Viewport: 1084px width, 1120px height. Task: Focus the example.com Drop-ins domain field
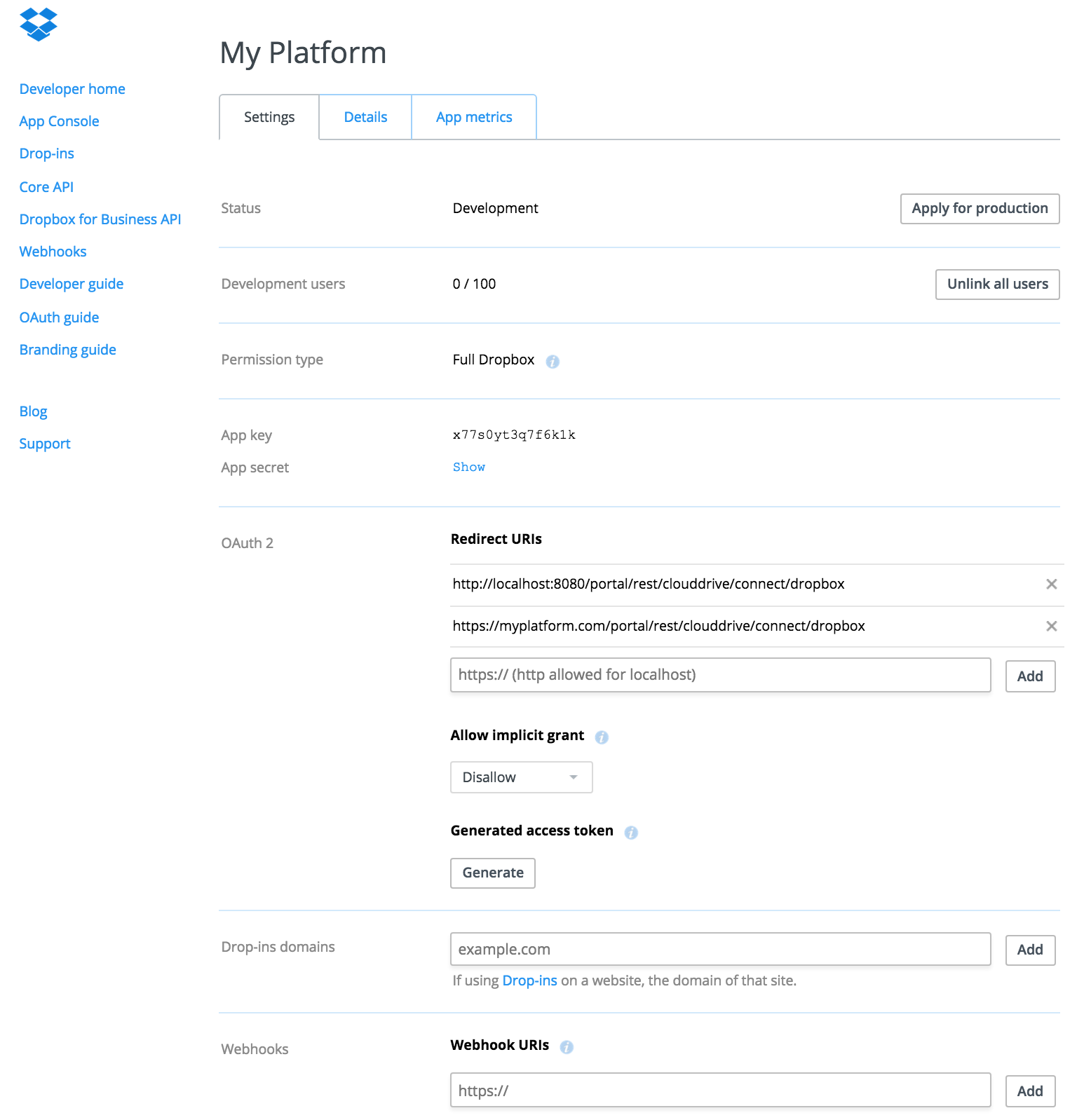(721, 949)
